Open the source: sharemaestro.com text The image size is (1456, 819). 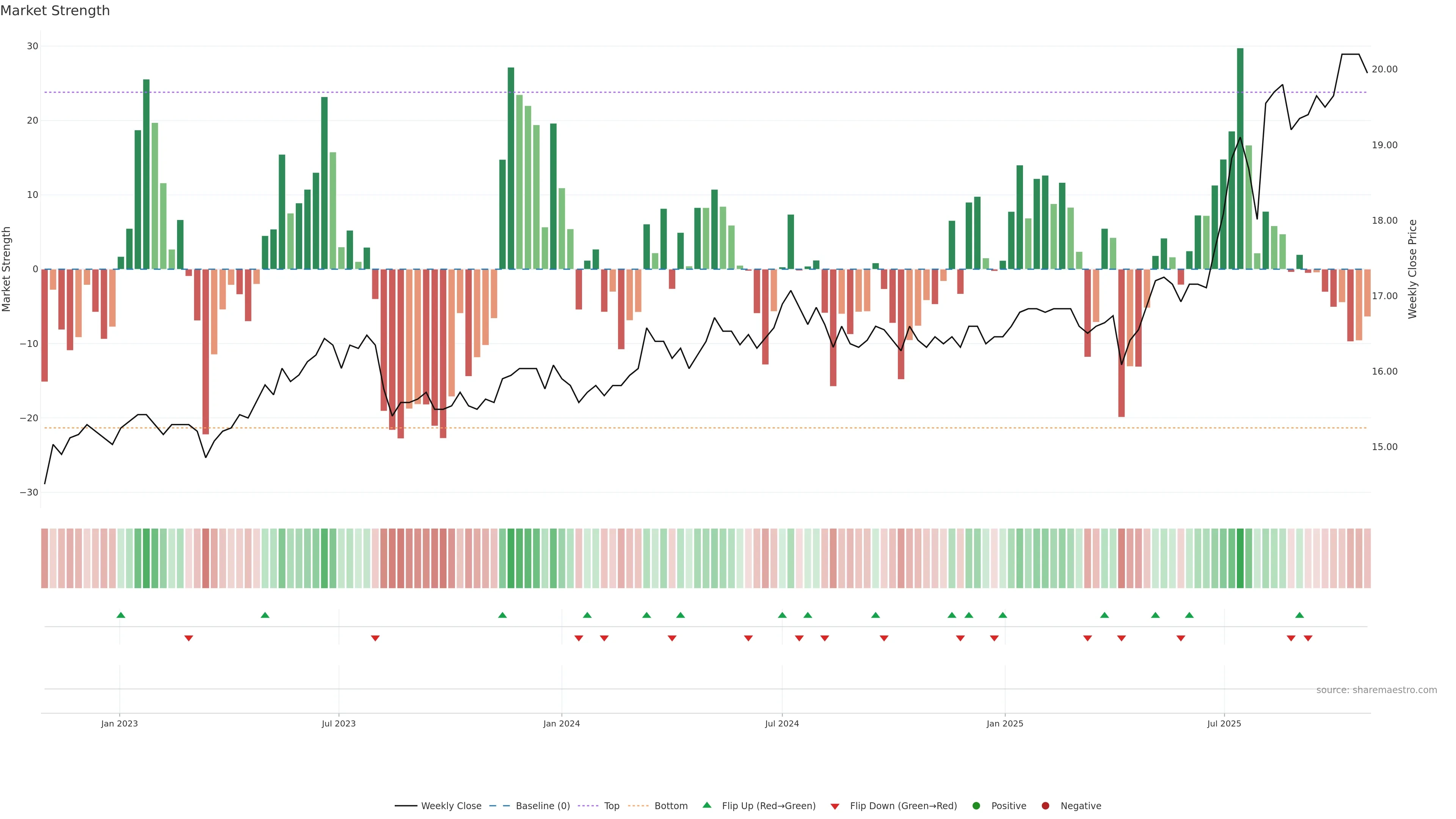click(1376, 690)
